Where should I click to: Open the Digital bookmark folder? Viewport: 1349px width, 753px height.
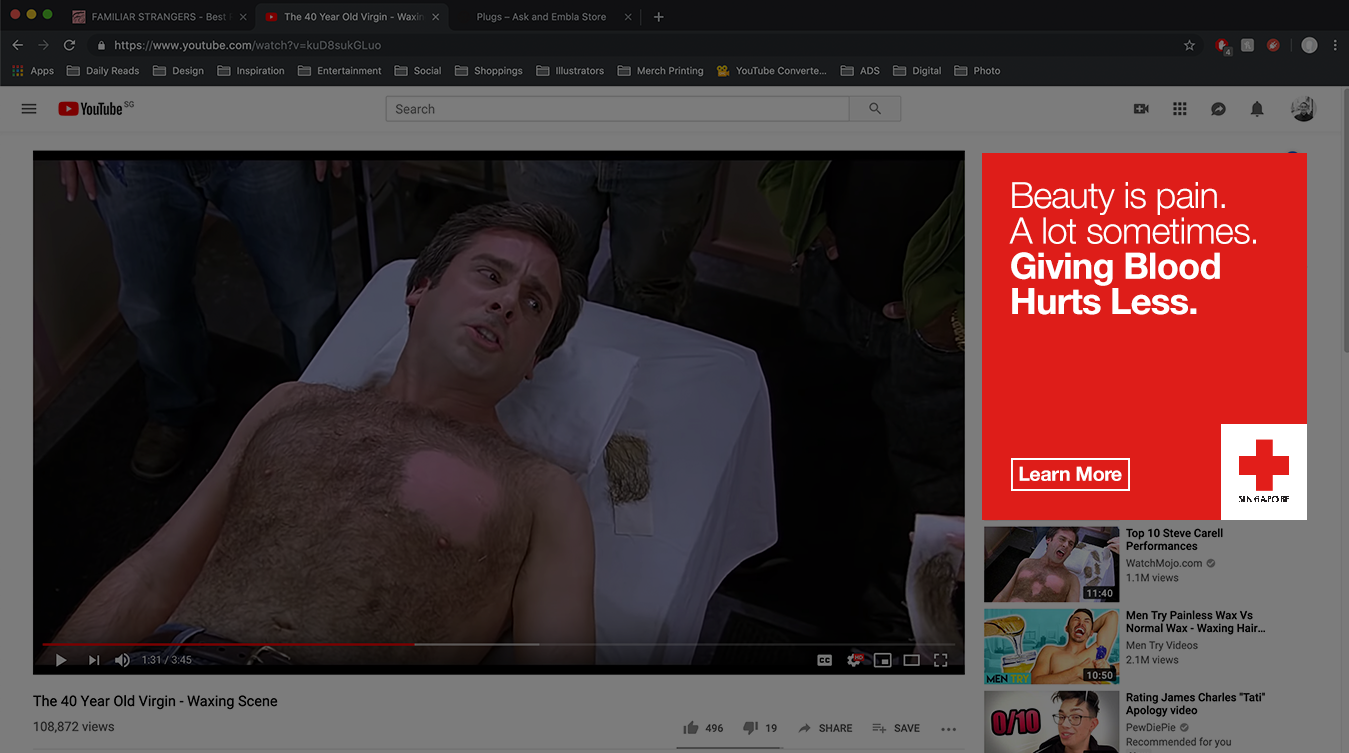(917, 71)
